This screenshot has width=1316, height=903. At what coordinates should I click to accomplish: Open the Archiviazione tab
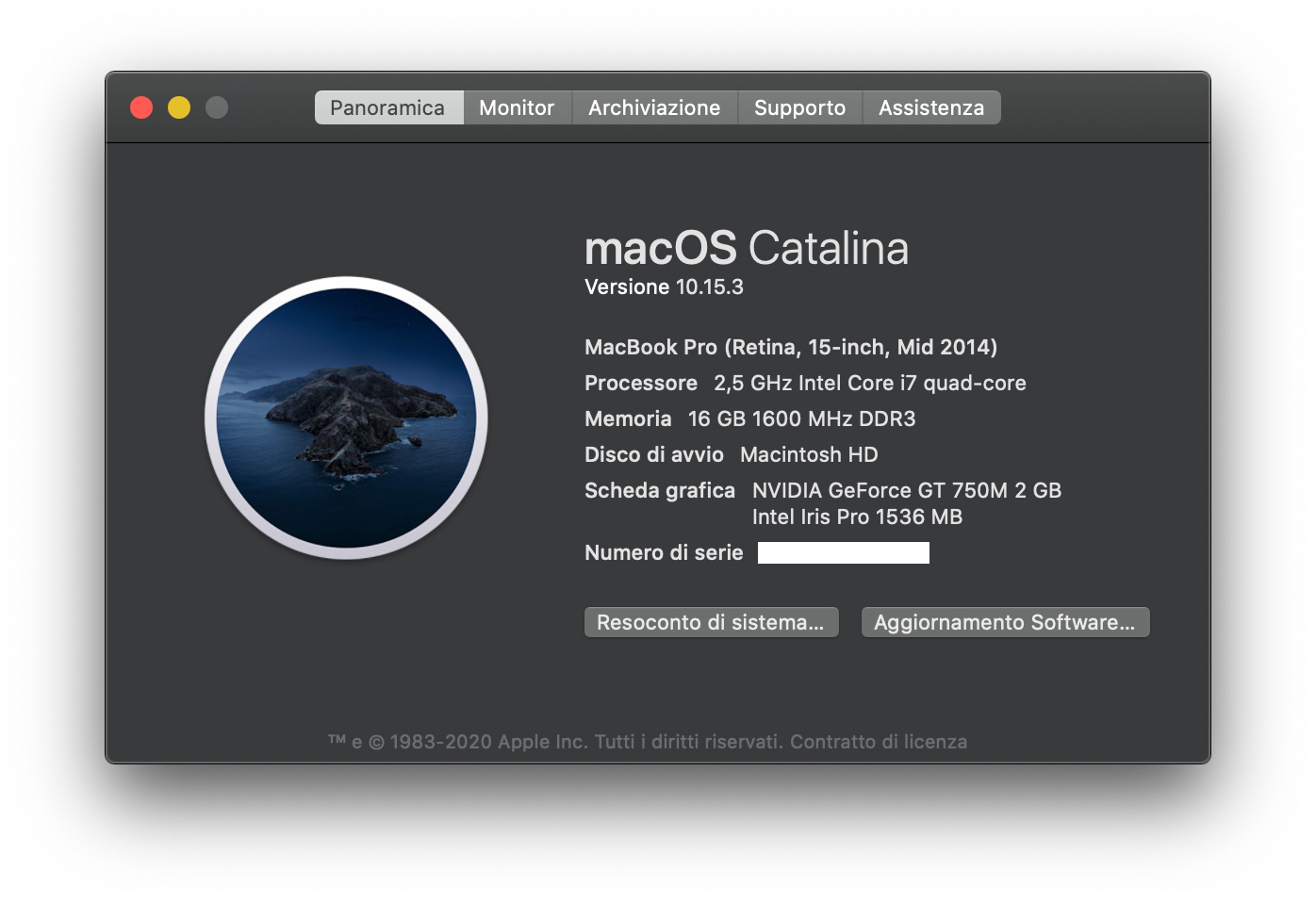(x=654, y=107)
